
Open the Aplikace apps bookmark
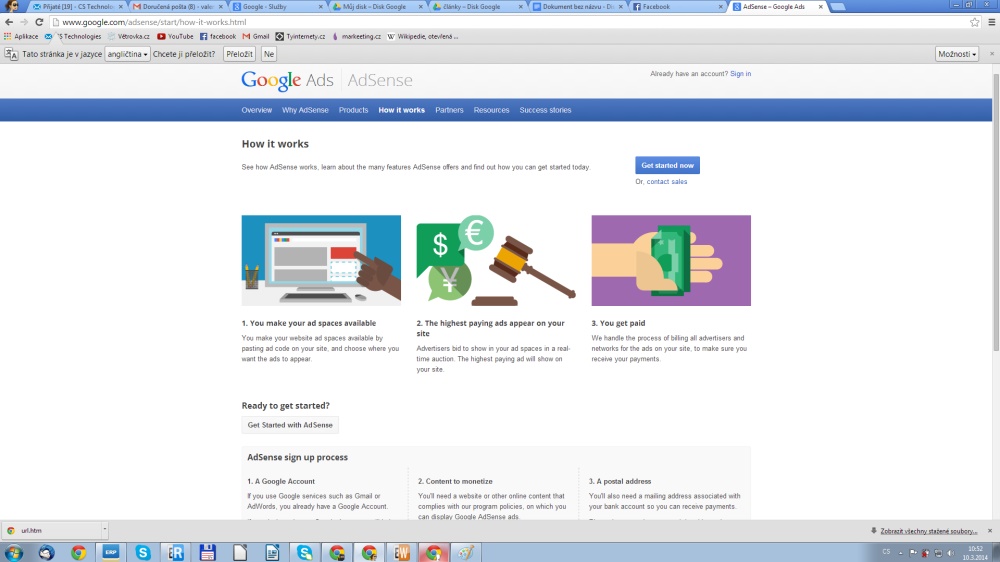(x=21, y=36)
